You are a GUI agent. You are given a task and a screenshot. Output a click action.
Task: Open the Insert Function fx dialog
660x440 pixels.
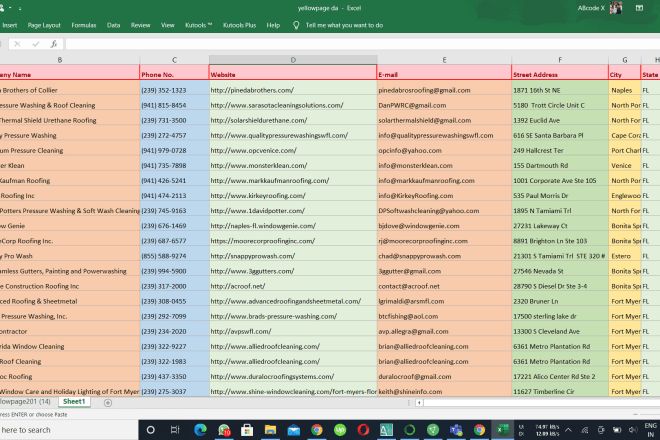pos(54,44)
